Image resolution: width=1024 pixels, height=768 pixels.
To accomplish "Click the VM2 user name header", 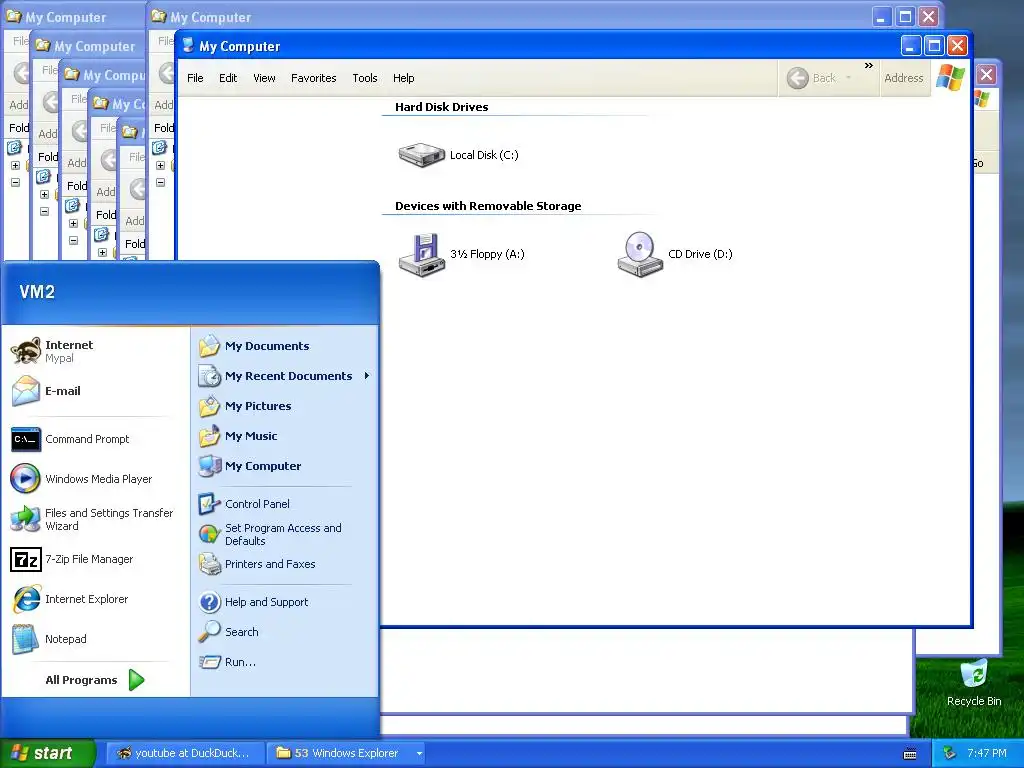I will click(x=37, y=292).
